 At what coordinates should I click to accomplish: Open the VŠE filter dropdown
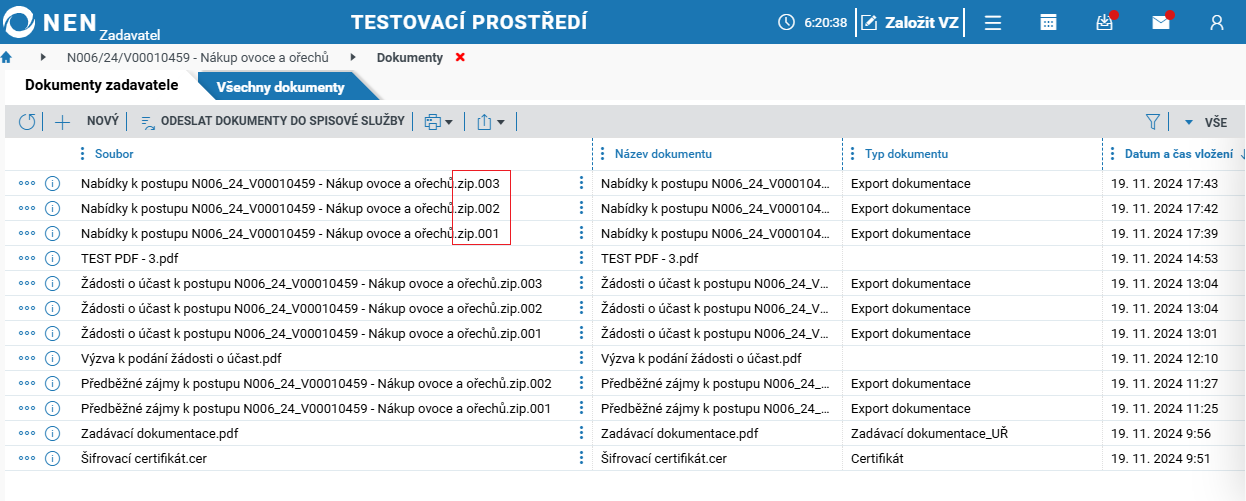[1206, 122]
